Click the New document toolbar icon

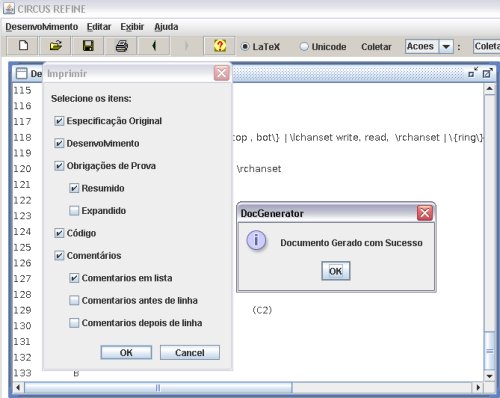(23, 46)
